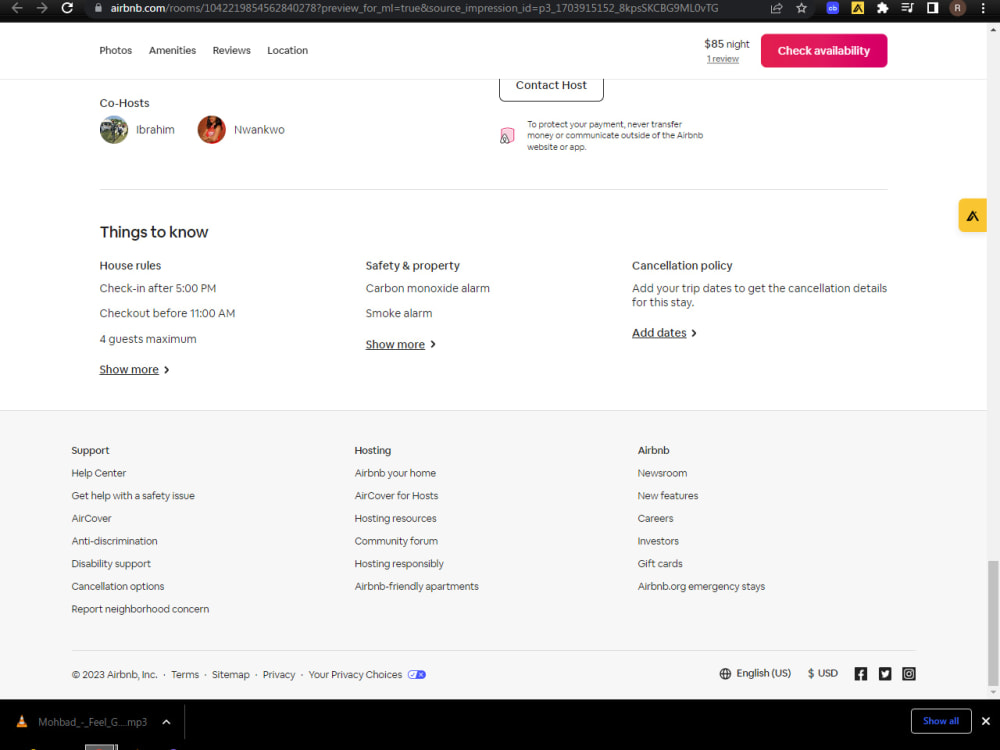1000x750 pixels.
Task: Click Add dates for cancellation policy
Action: [x=664, y=333]
